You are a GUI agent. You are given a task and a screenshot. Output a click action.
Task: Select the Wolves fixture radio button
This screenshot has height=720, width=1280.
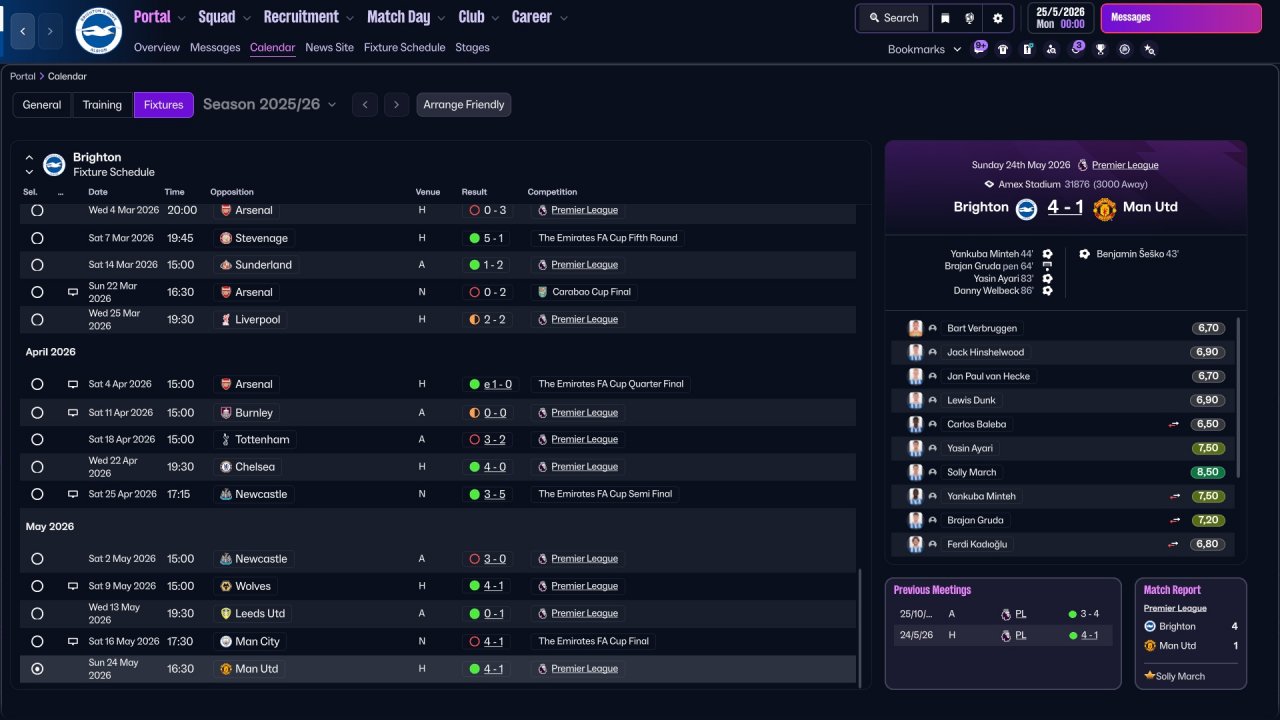click(x=37, y=586)
